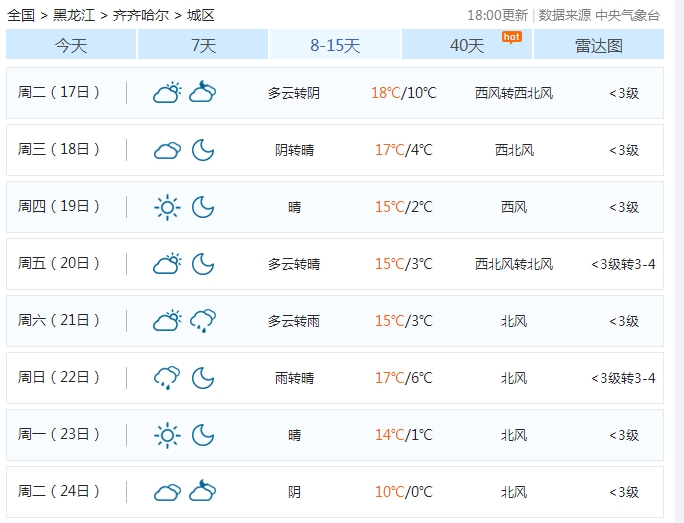This screenshot has height=523, width=684.
Task: Click the 周二 24日 daytime overcast cloud icon
Action: point(168,492)
